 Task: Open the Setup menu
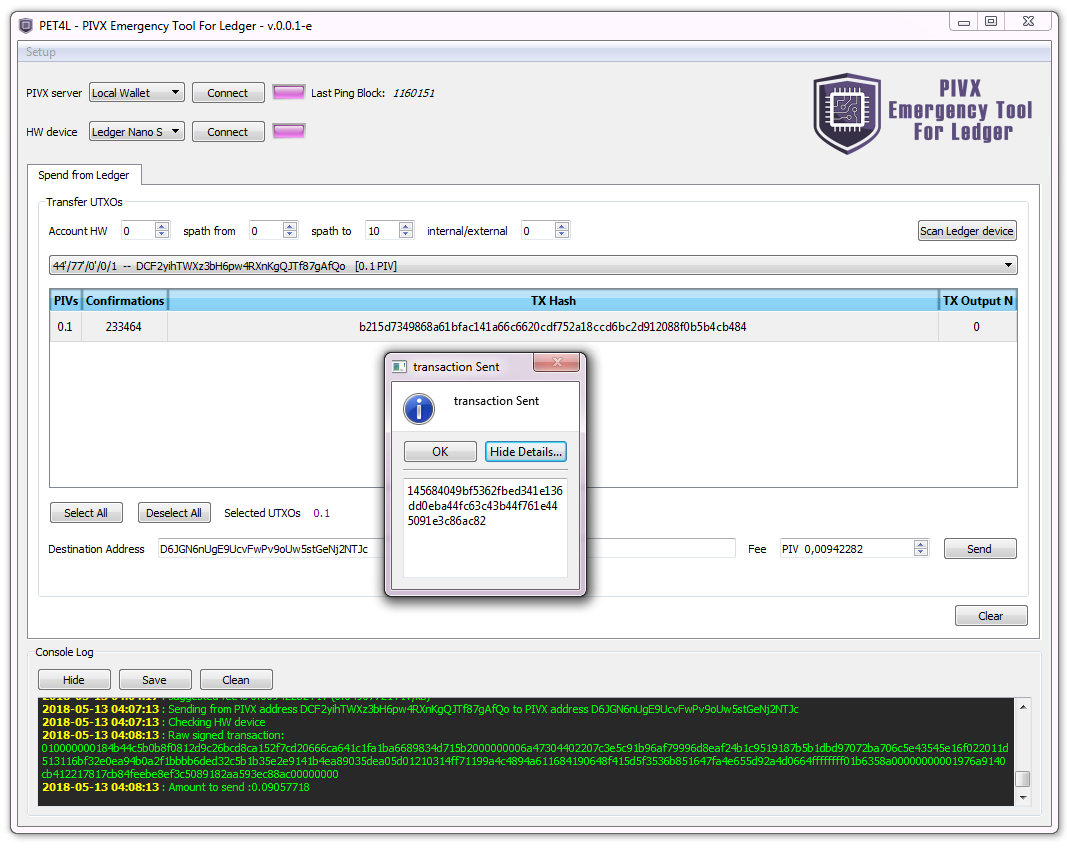point(41,52)
